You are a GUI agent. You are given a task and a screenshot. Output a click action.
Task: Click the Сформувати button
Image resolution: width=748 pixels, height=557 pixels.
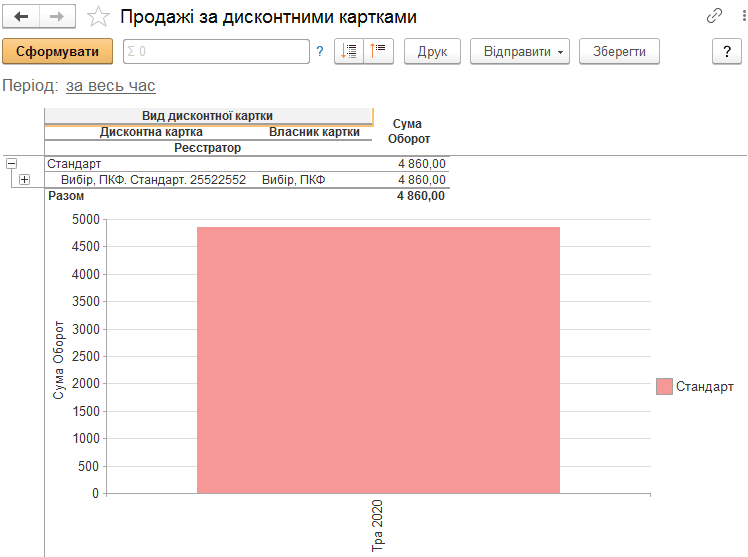click(57, 51)
